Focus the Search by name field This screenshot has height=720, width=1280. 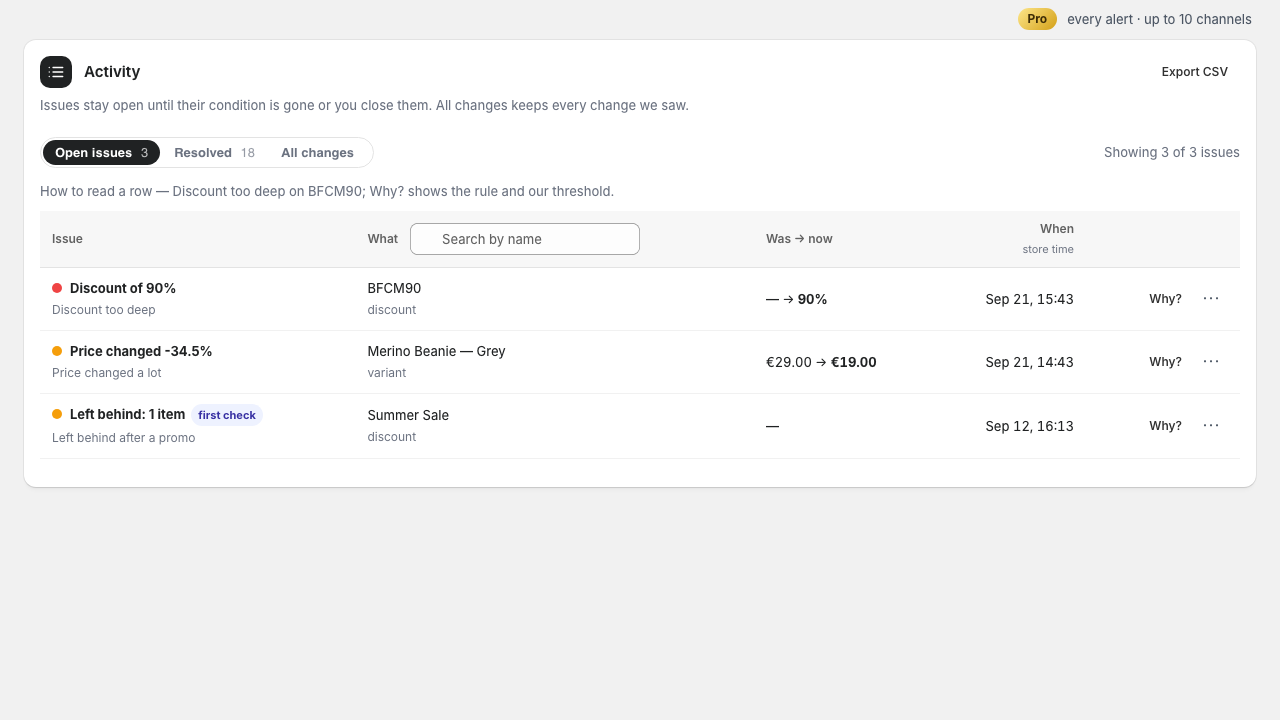tap(525, 239)
